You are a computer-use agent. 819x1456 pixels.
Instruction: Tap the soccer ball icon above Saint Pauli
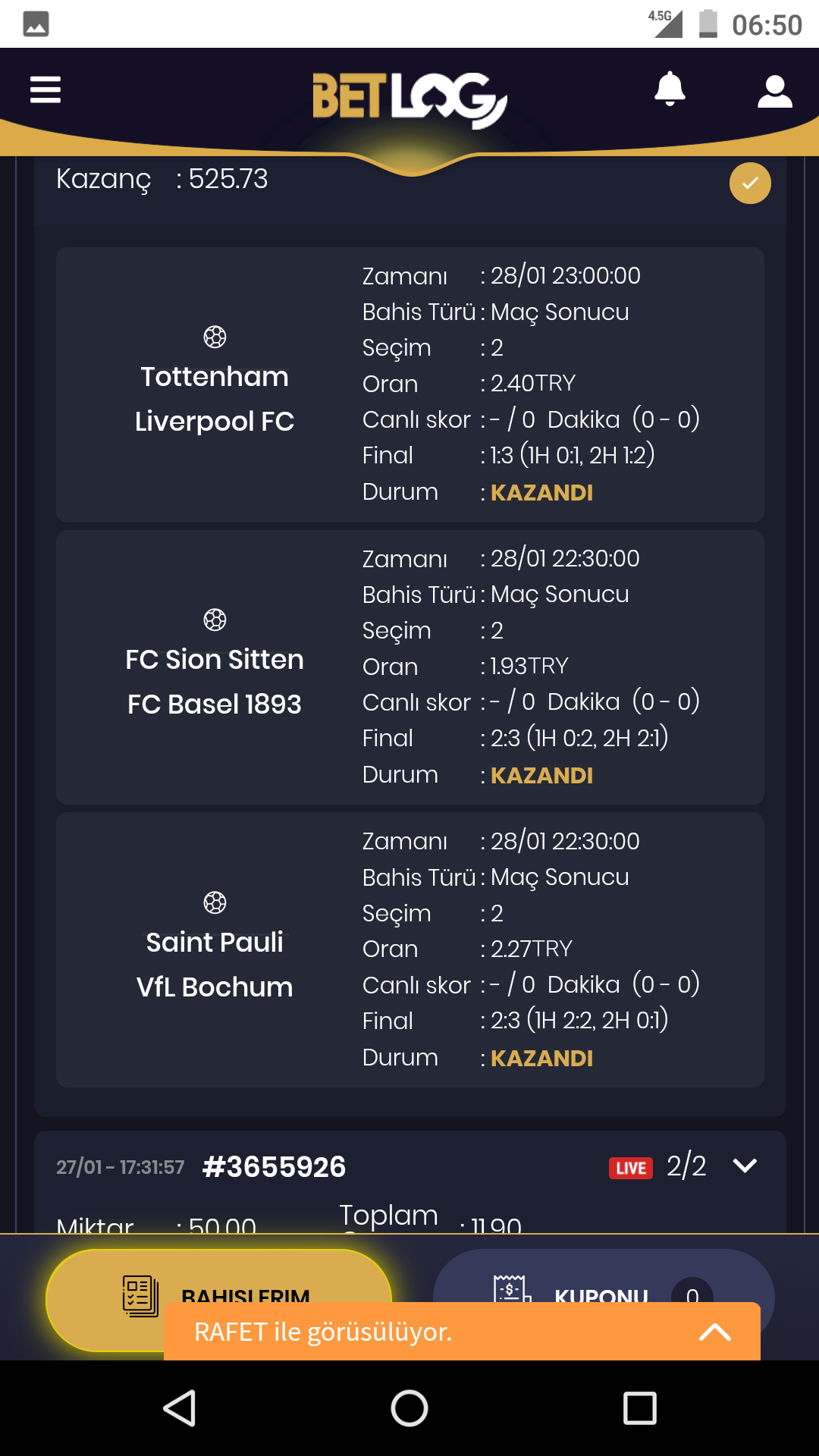click(x=215, y=902)
